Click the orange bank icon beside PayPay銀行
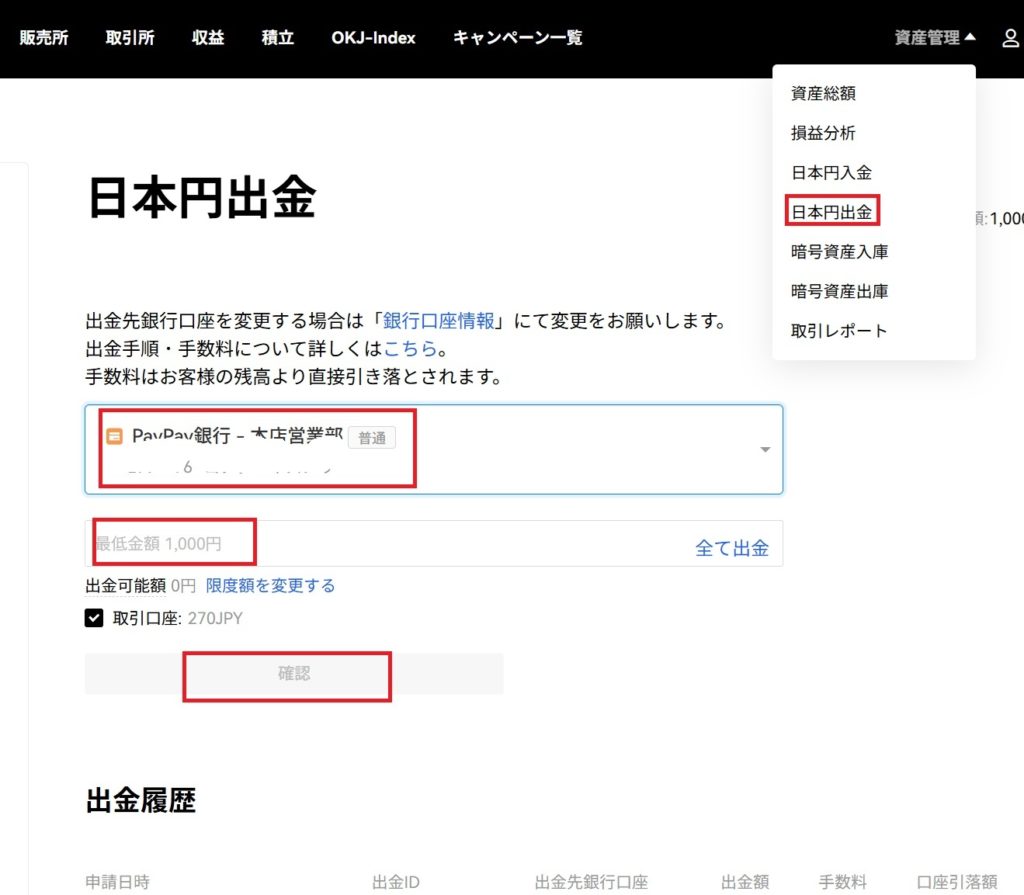1024x895 pixels. point(114,436)
